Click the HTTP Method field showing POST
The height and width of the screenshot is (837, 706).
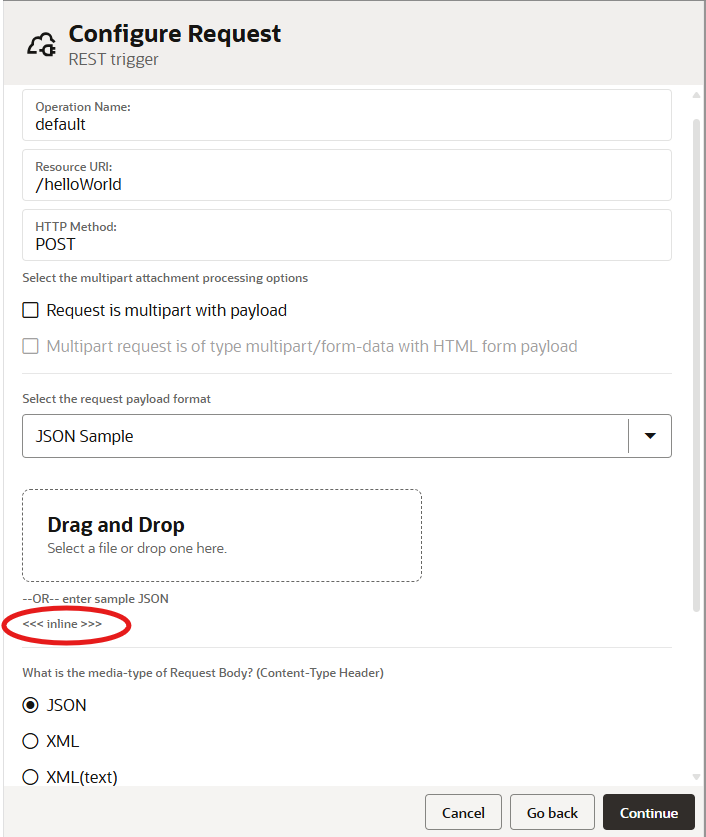click(346, 235)
